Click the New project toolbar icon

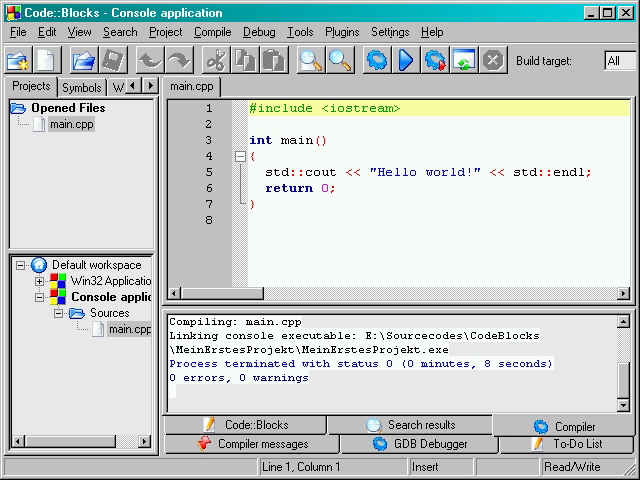[18, 61]
